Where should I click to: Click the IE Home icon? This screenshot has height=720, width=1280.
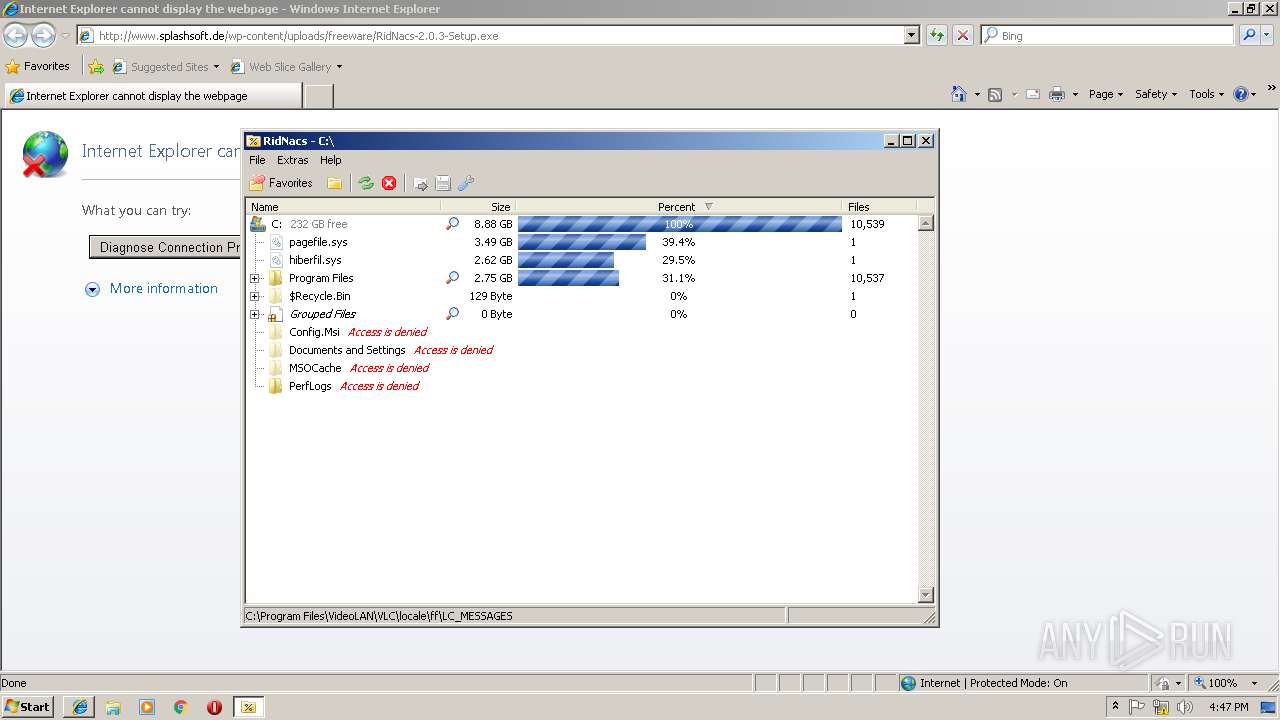pos(959,94)
